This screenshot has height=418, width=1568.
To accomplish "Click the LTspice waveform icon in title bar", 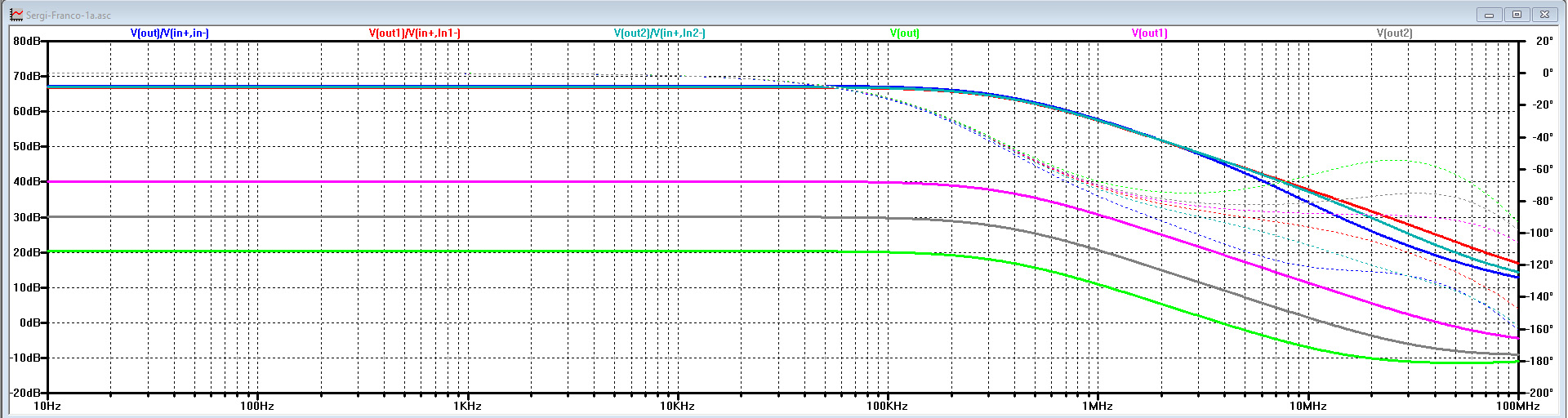I will point(16,15).
